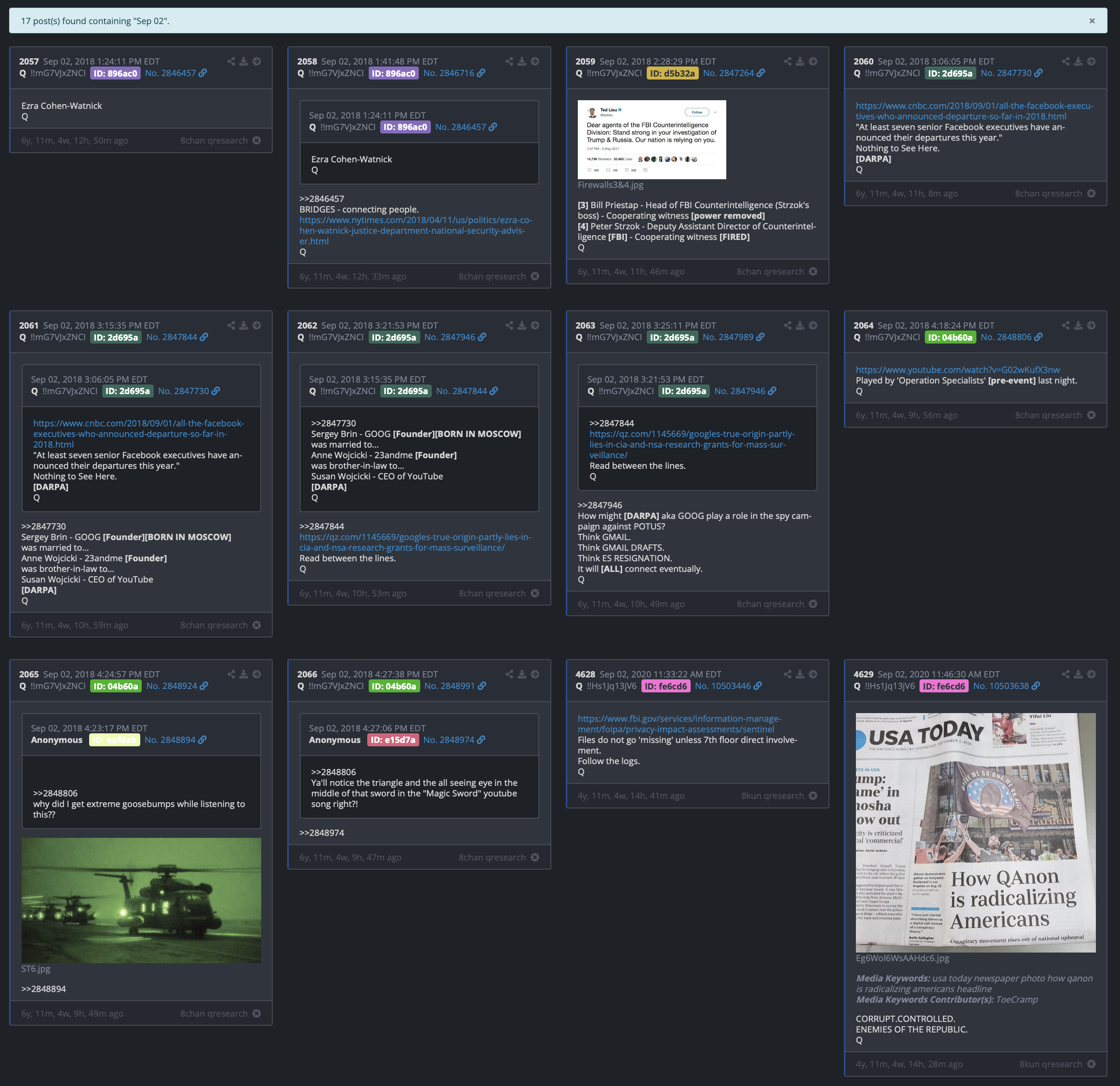
Task: Click the >>2847946 reference in post 2063
Action: 600,505
